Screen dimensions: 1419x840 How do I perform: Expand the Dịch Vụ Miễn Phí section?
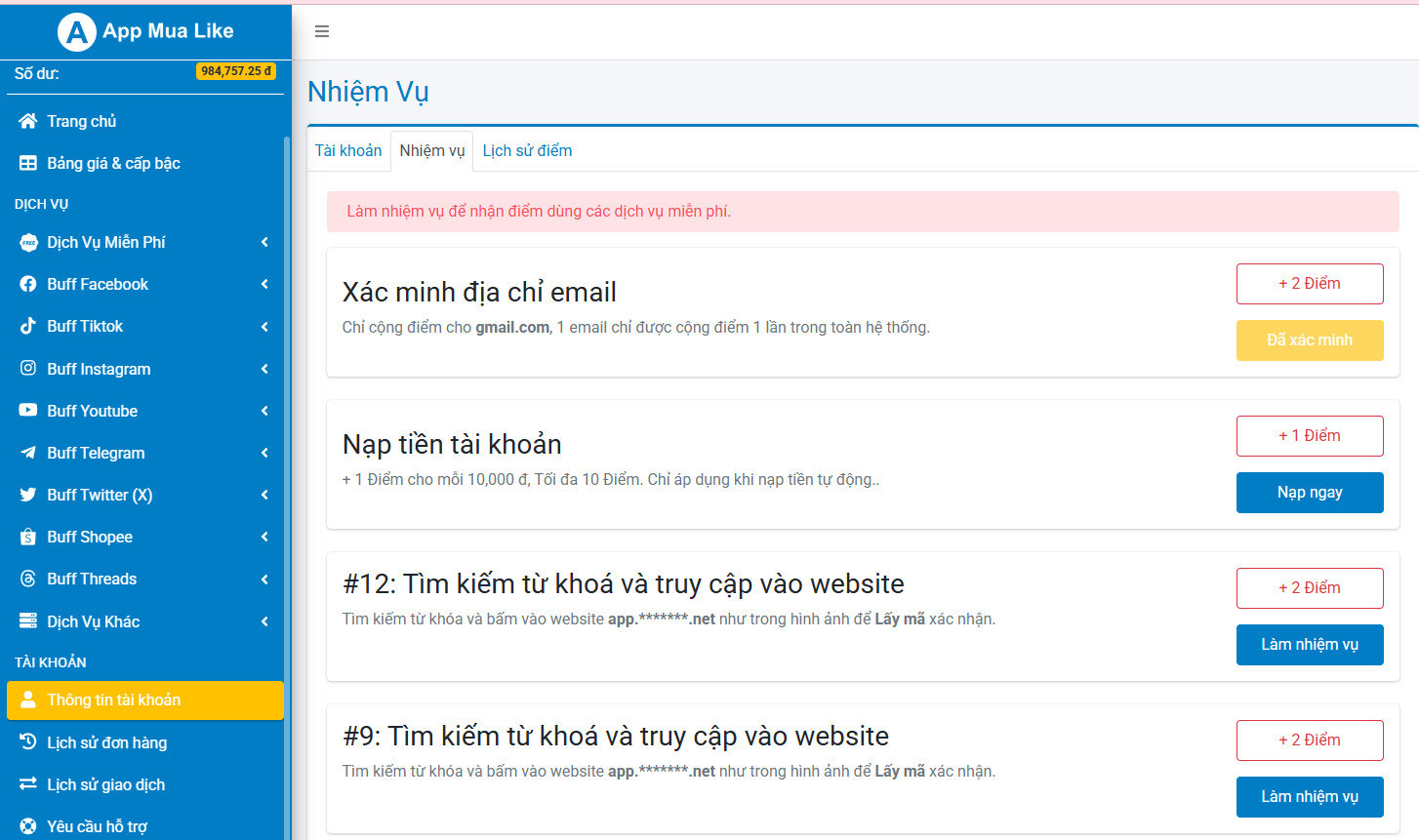tap(264, 242)
